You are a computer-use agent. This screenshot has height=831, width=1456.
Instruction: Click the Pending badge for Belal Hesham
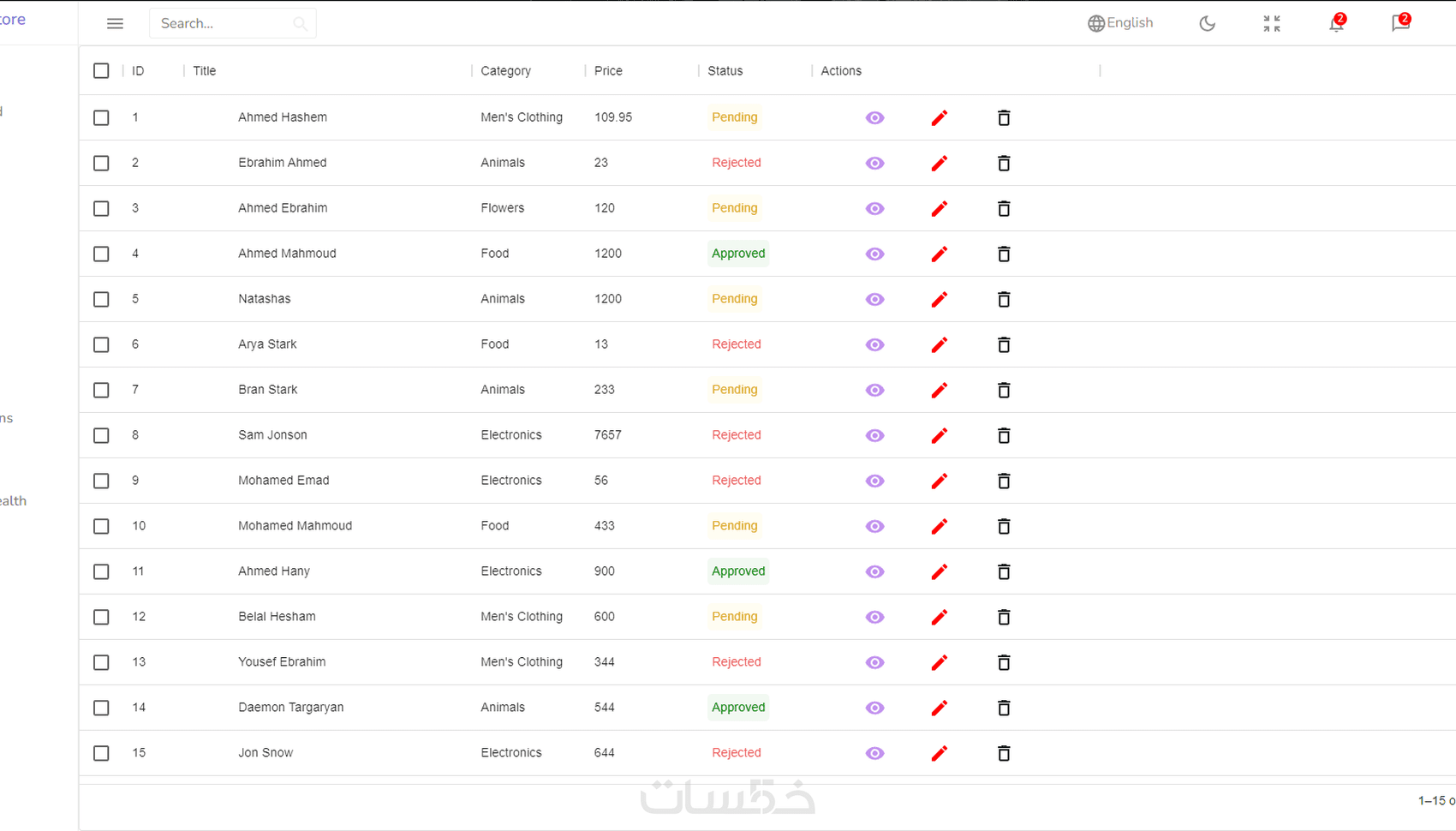tap(735, 617)
